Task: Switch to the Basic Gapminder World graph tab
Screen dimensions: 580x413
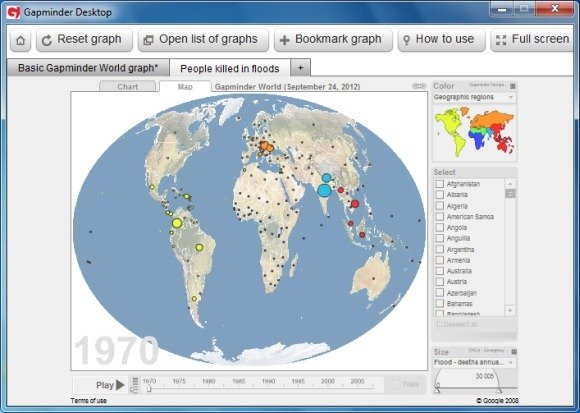Action: click(x=88, y=68)
